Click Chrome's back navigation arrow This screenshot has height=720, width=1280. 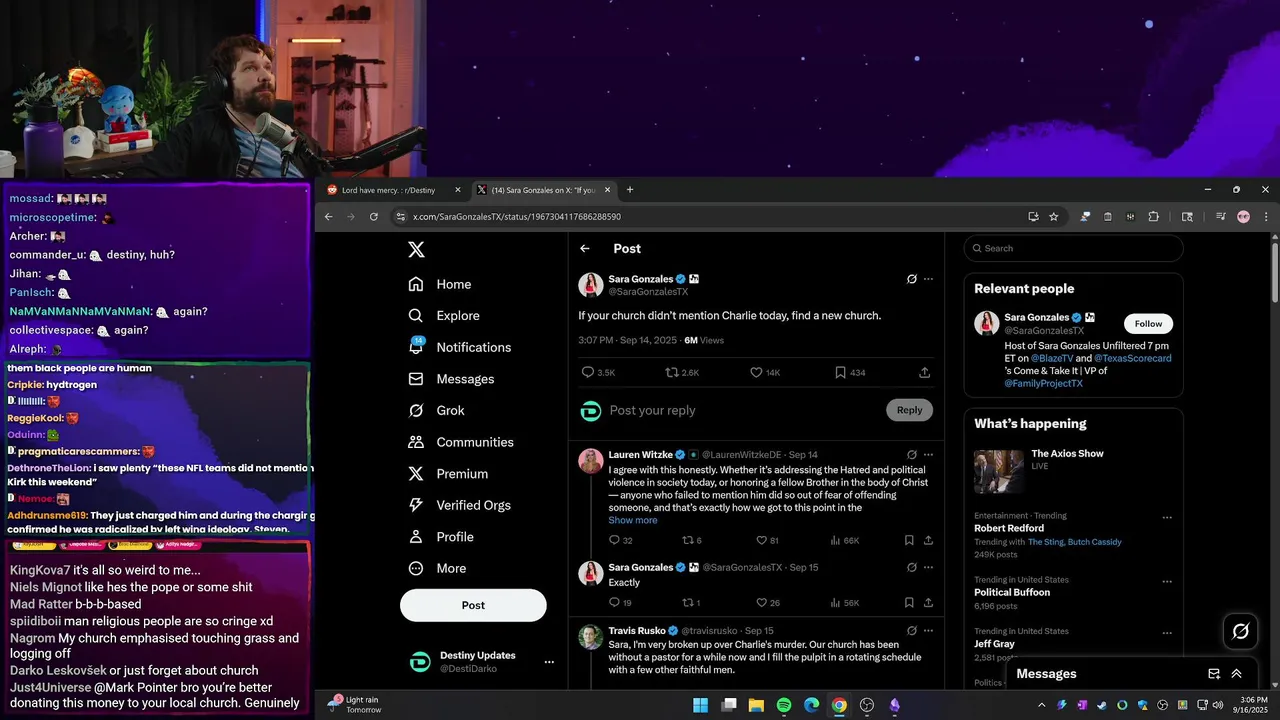pos(328,217)
